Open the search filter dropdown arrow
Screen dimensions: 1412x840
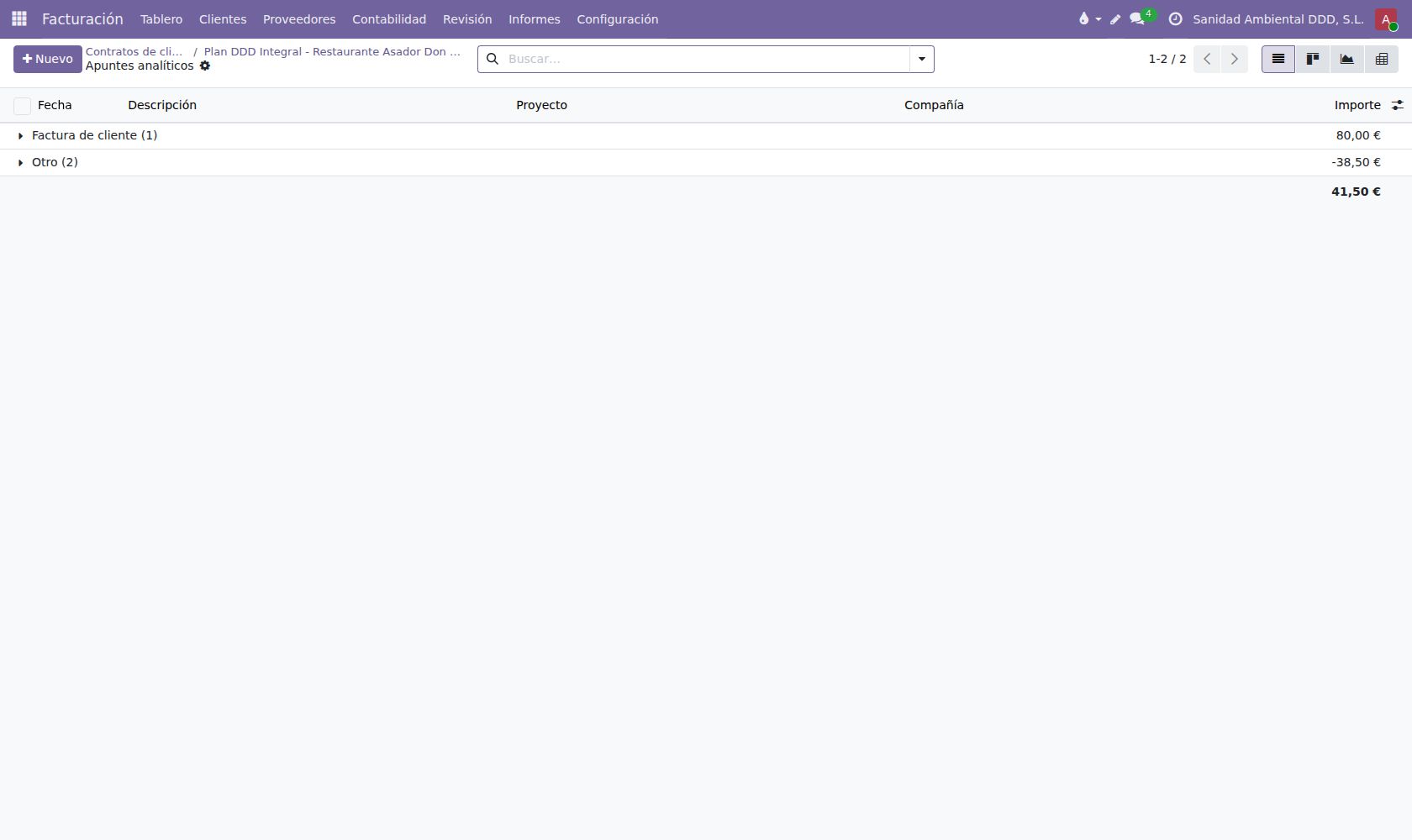[921, 59]
